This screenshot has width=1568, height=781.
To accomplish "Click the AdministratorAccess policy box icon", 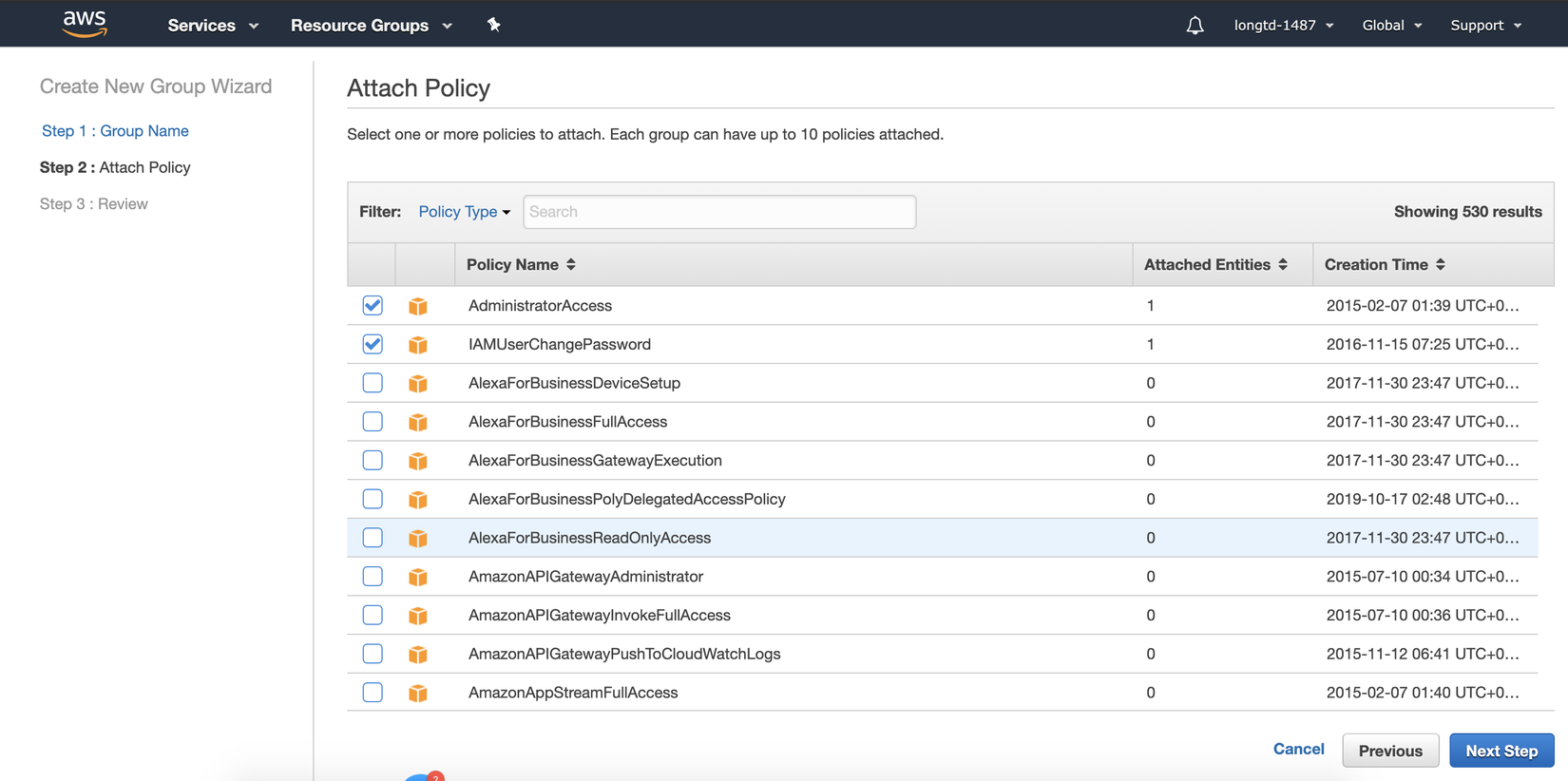I will pyautogui.click(x=418, y=306).
